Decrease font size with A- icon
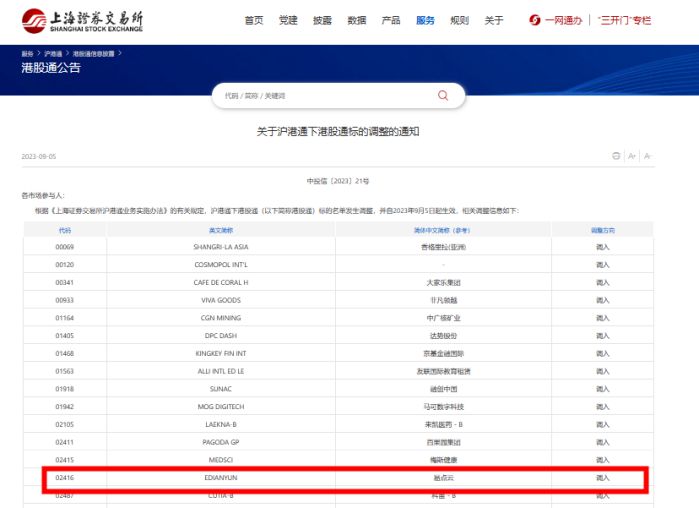The height and width of the screenshot is (508, 699). [x=647, y=156]
